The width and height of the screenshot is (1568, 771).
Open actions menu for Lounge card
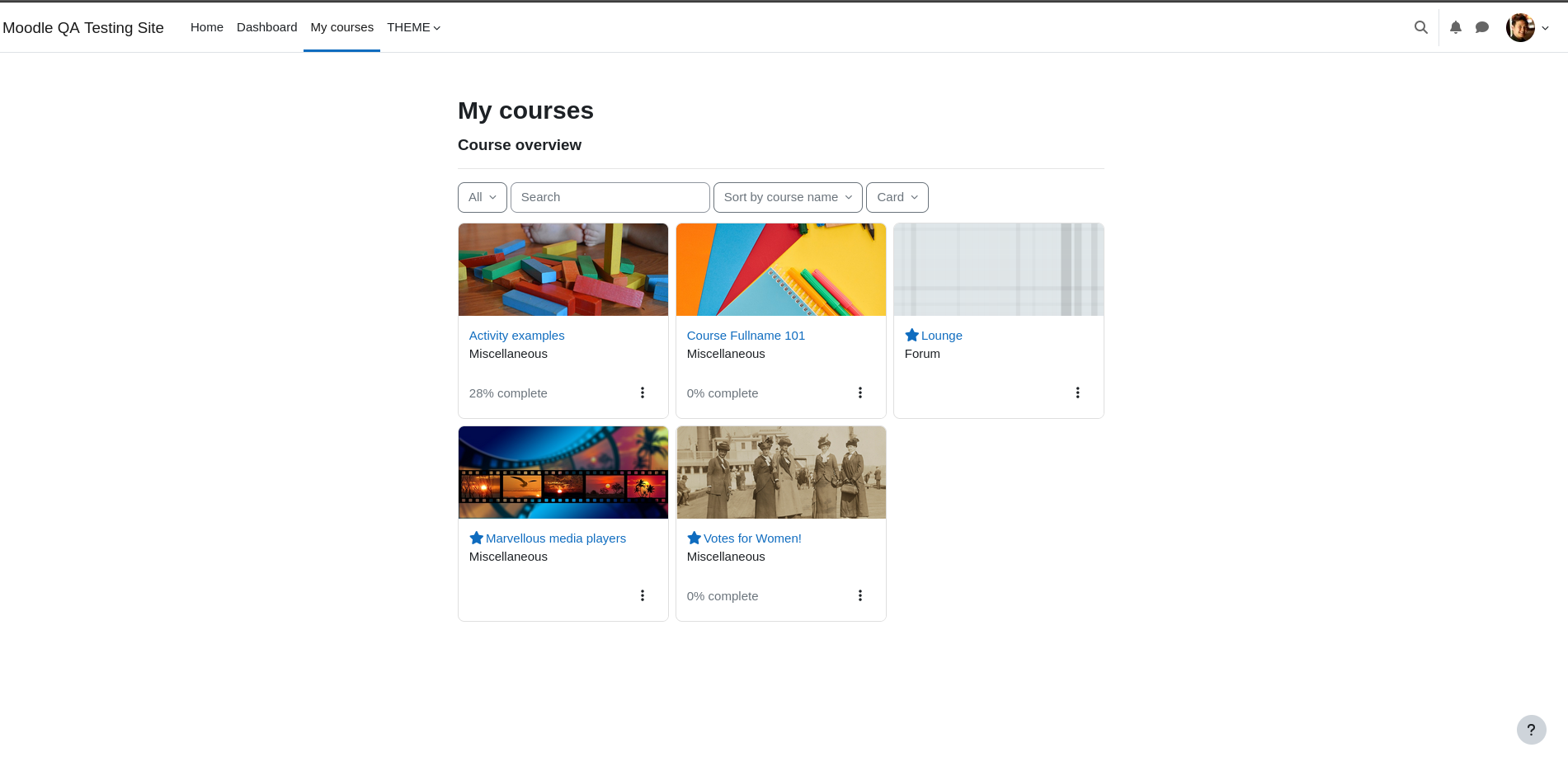click(x=1077, y=393)
